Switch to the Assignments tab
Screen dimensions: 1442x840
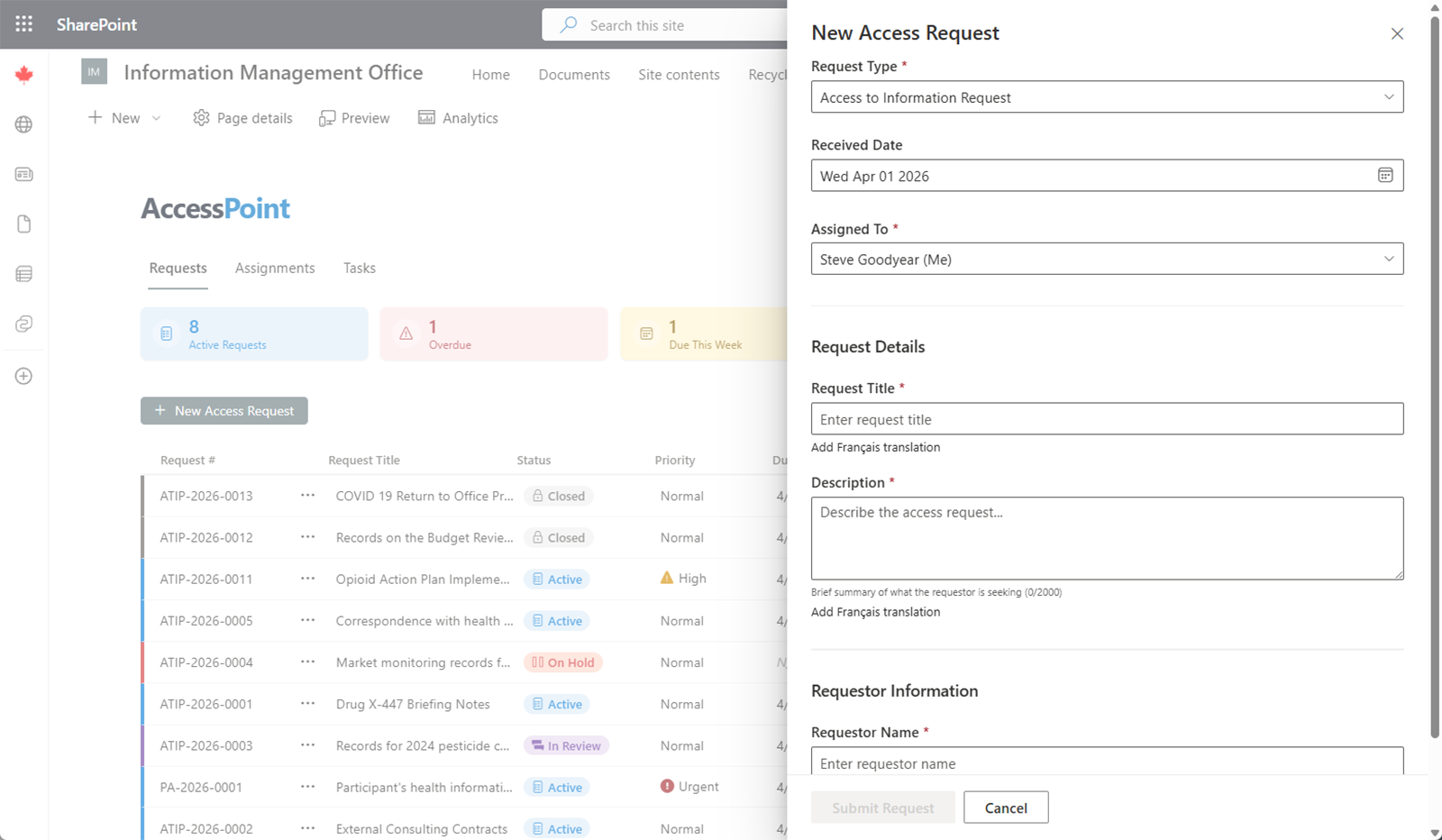point(275,268)
